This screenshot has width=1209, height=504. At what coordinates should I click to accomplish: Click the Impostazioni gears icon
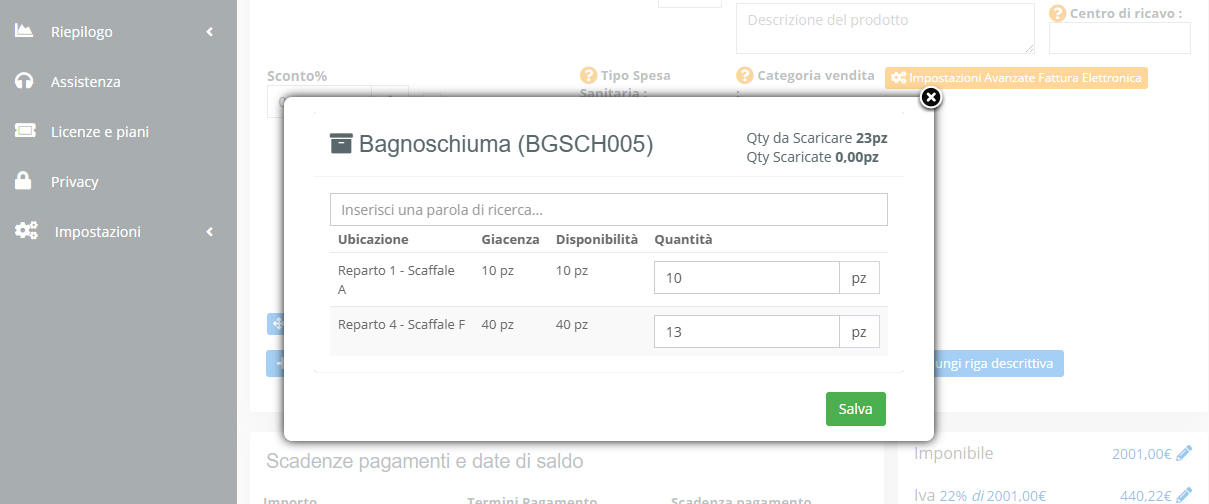[26, 231]
